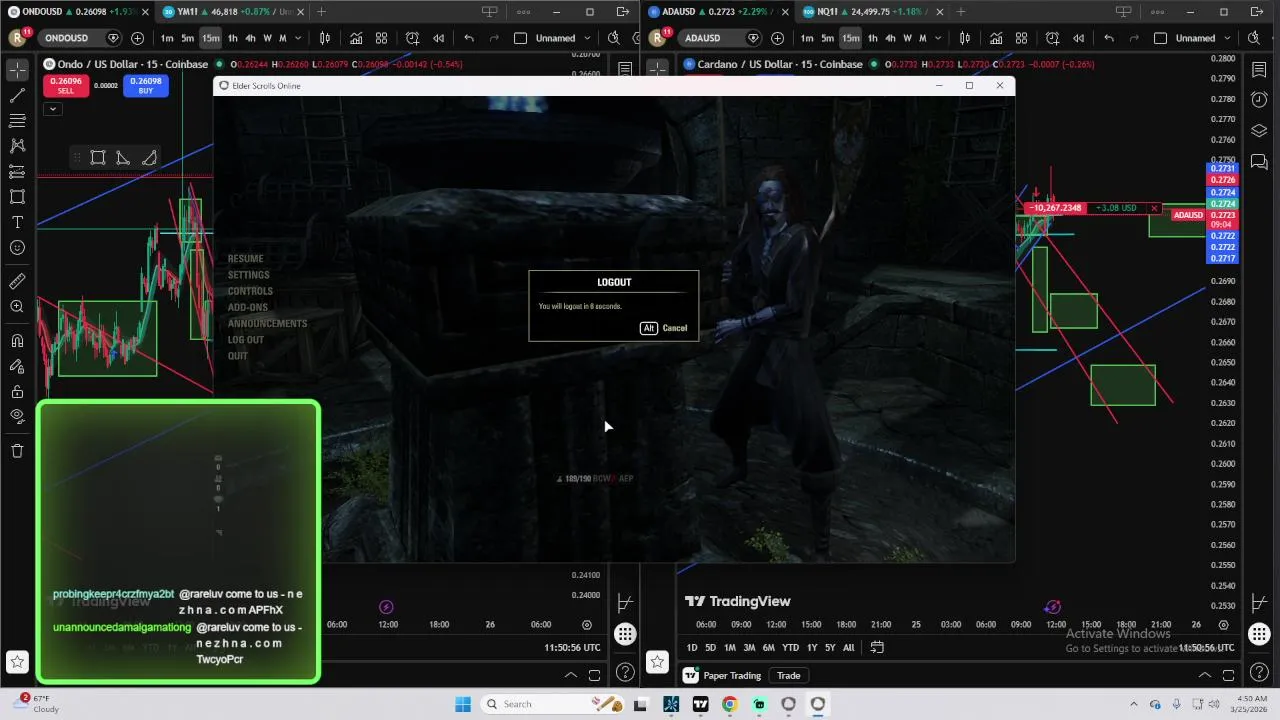Open indicator templates grid in ONDOUSD toolbar

click(381, 38)
